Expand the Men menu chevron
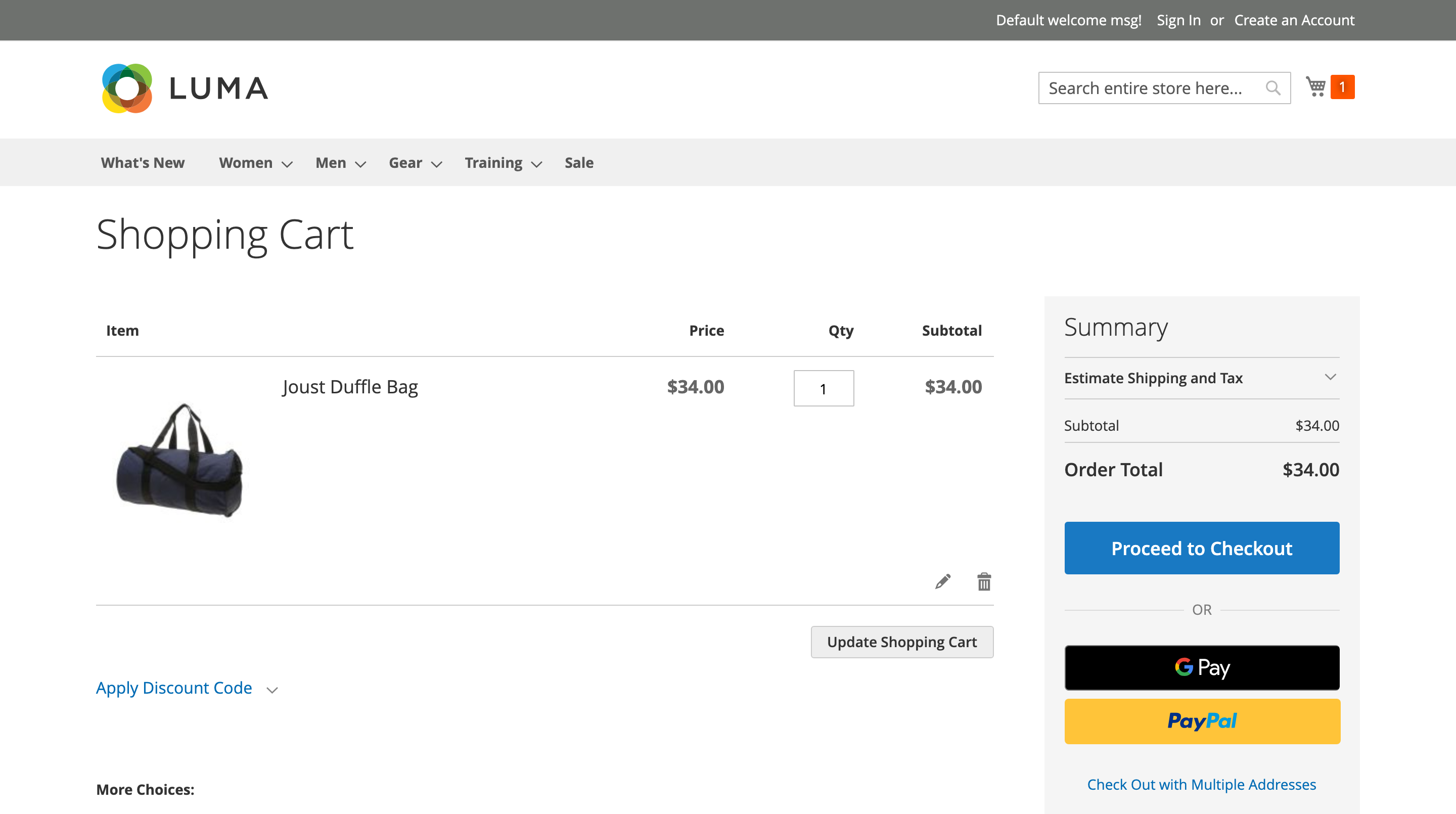Viewport: 1456px width, 814px height. [x=360, y=164]
